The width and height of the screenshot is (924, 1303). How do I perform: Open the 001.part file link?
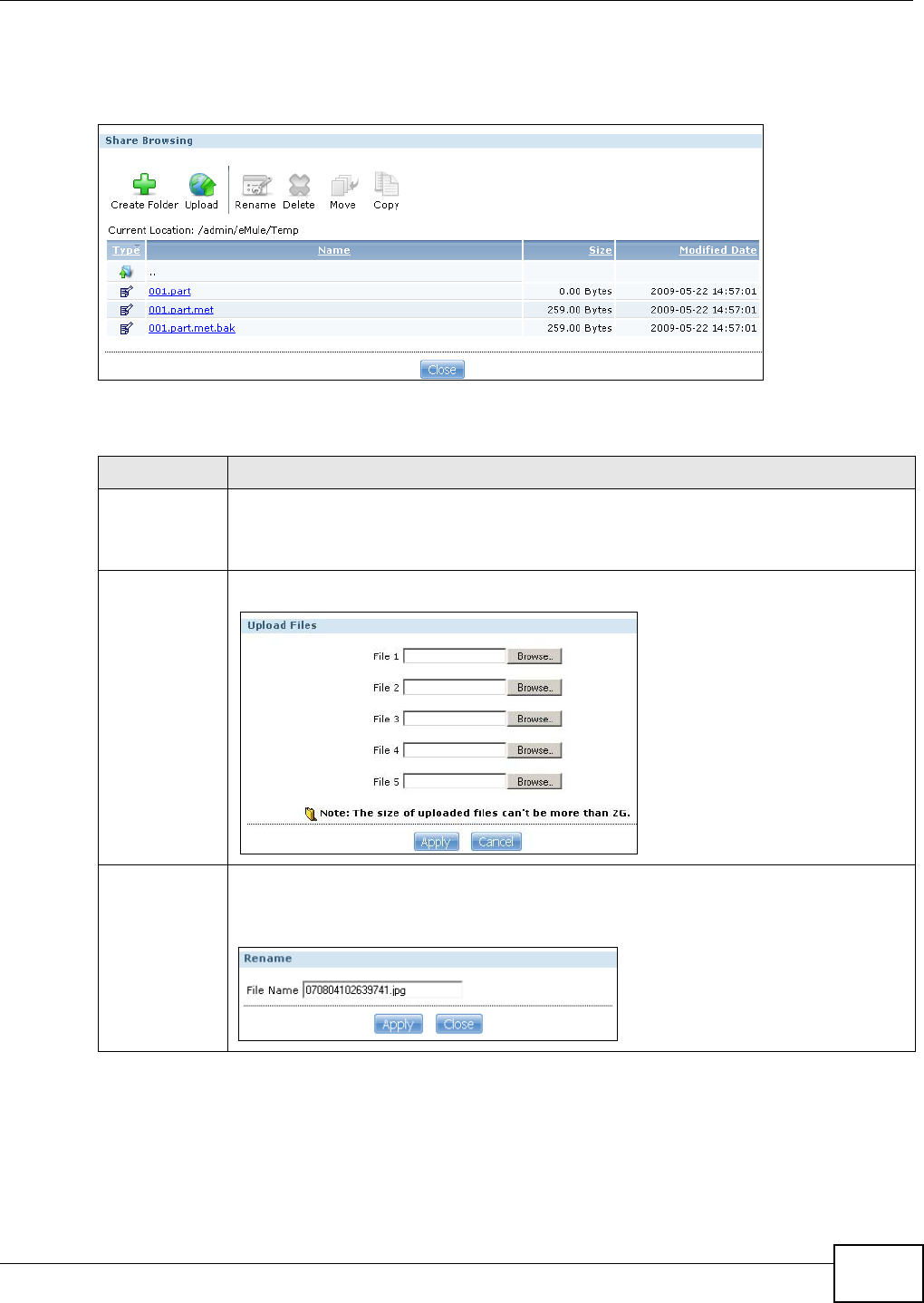(169, 292)
